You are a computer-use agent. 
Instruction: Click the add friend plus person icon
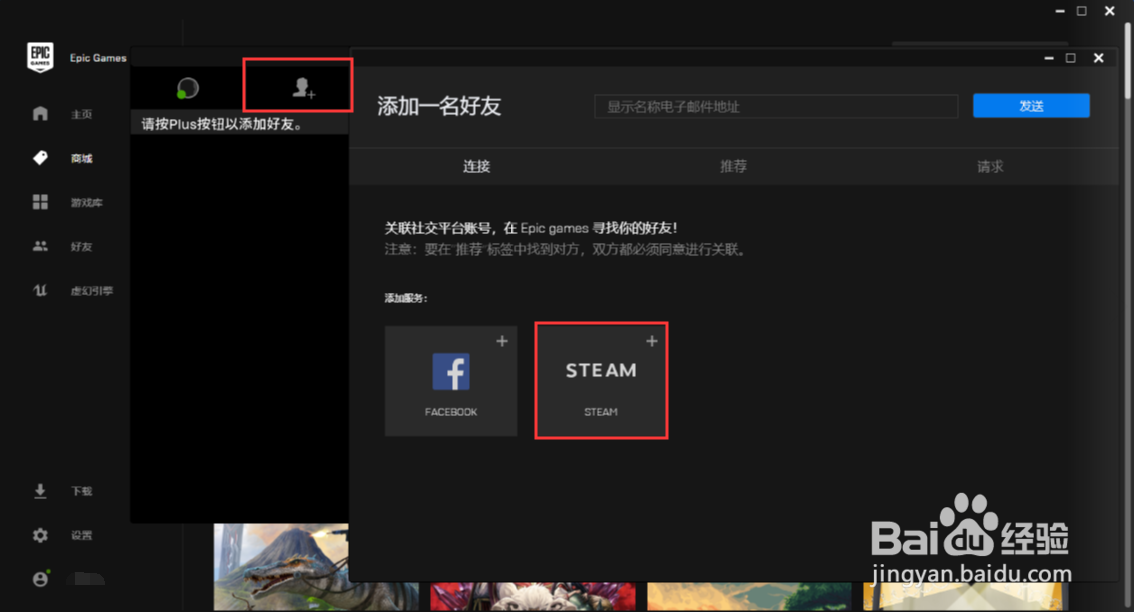click(x=304, y=87)
